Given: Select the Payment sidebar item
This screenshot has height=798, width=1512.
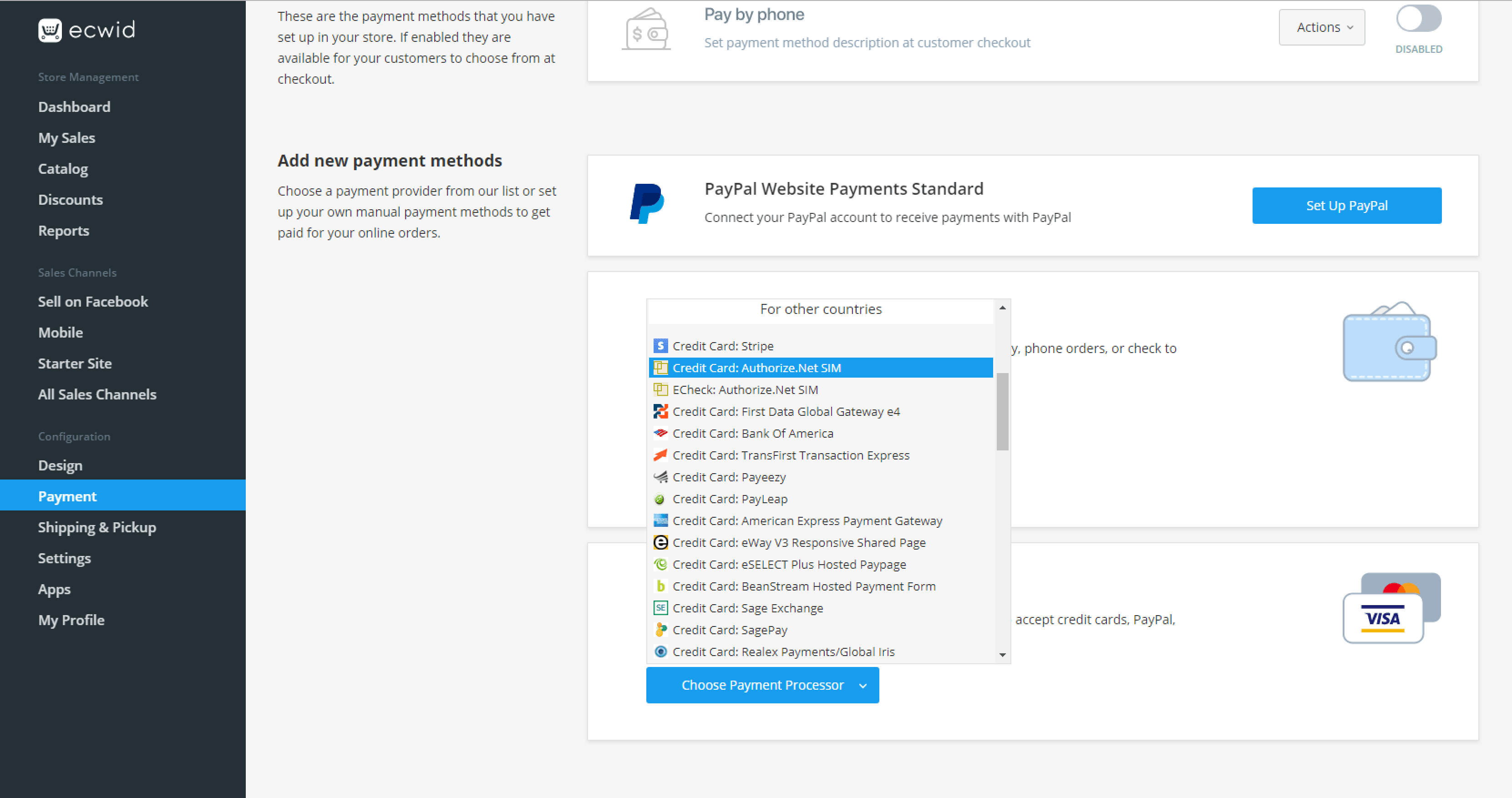Looking at the screenshot, I should click(x=123, y=495).
